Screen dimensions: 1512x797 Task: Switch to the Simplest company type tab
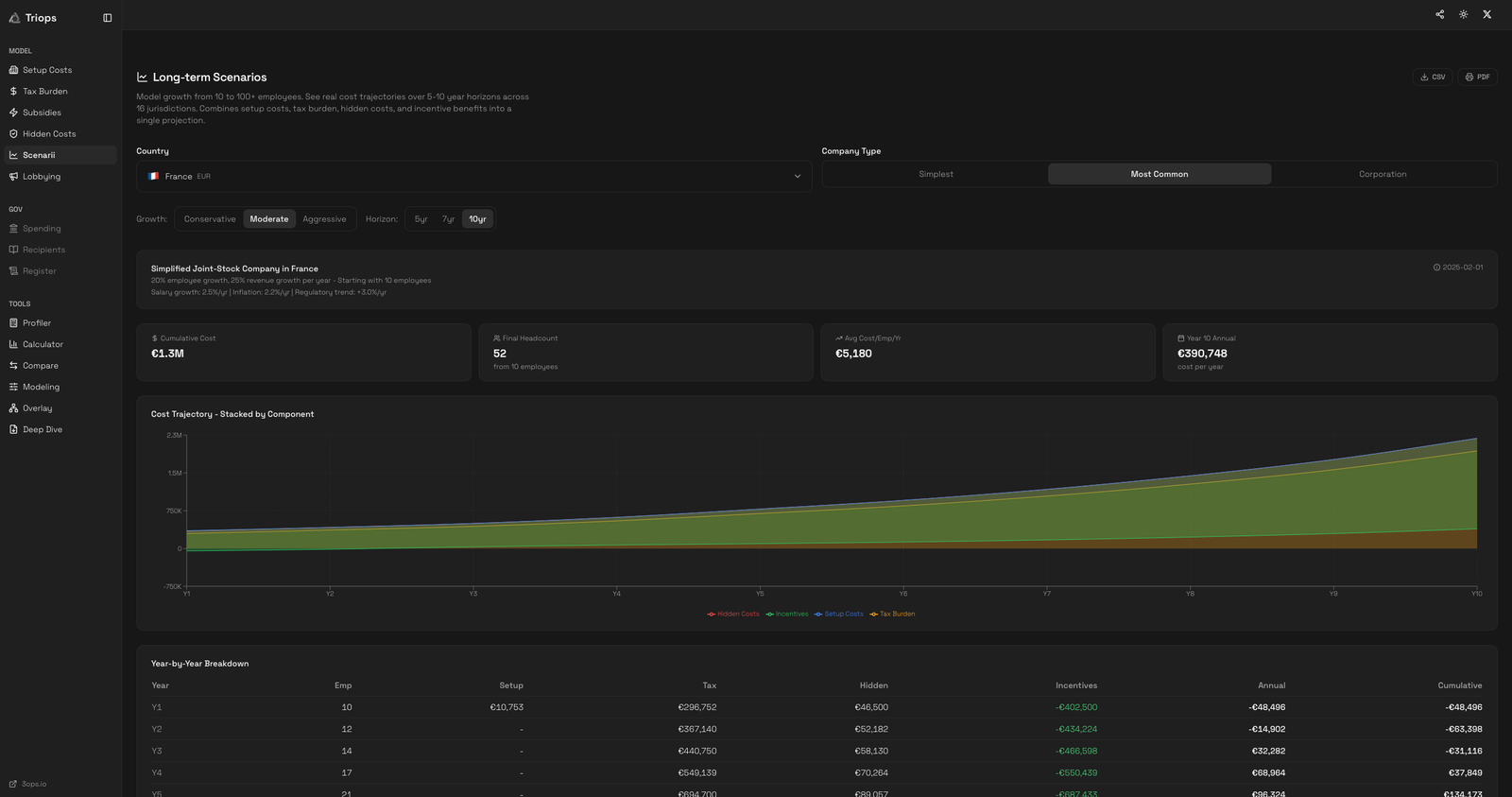(936, 174)
